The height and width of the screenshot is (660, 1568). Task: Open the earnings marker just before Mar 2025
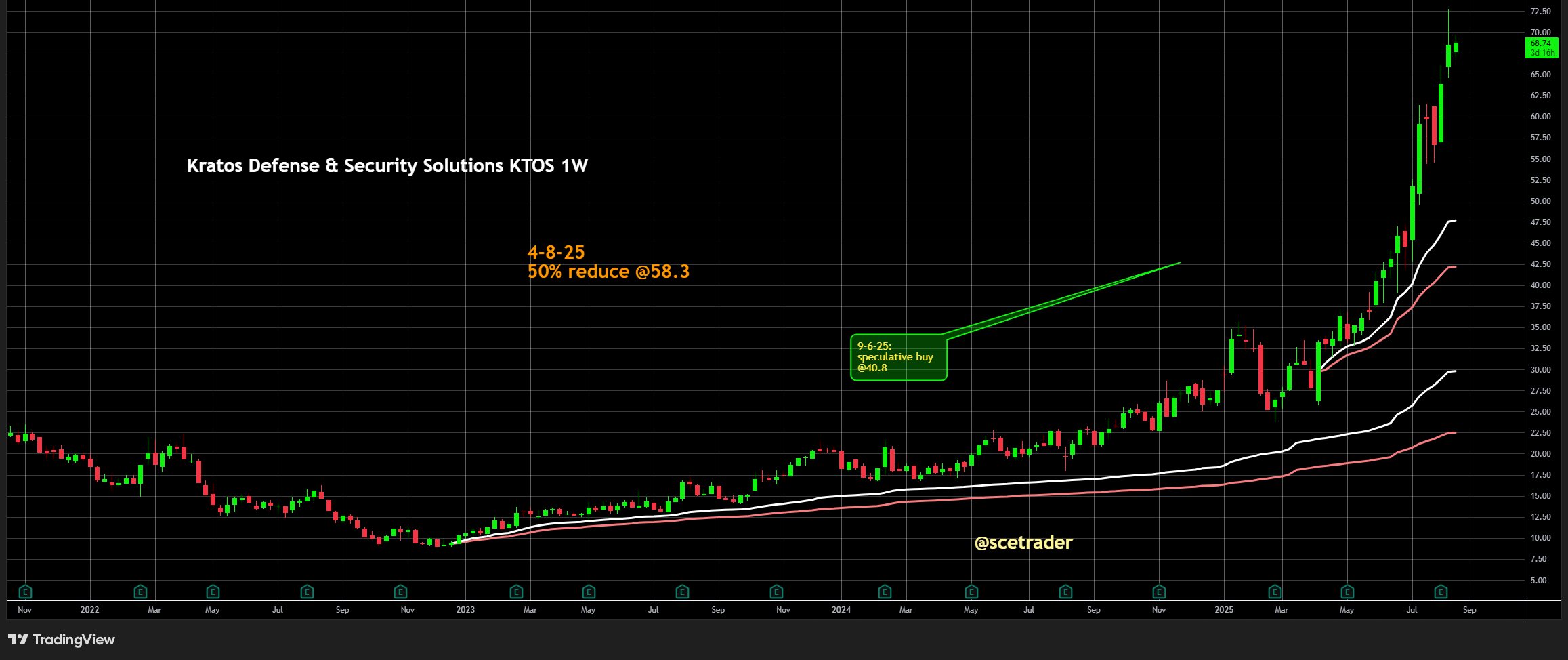tap(1275, 592)
